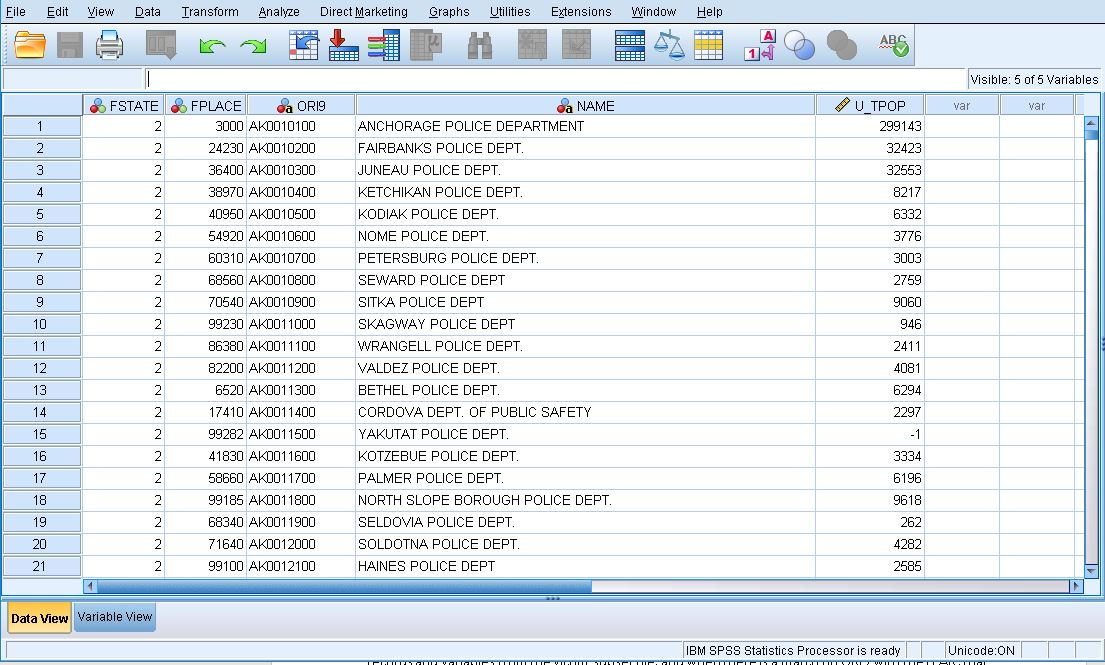Click the Print icon in toolbar
Screen dimensions: 1105x665
109,45
